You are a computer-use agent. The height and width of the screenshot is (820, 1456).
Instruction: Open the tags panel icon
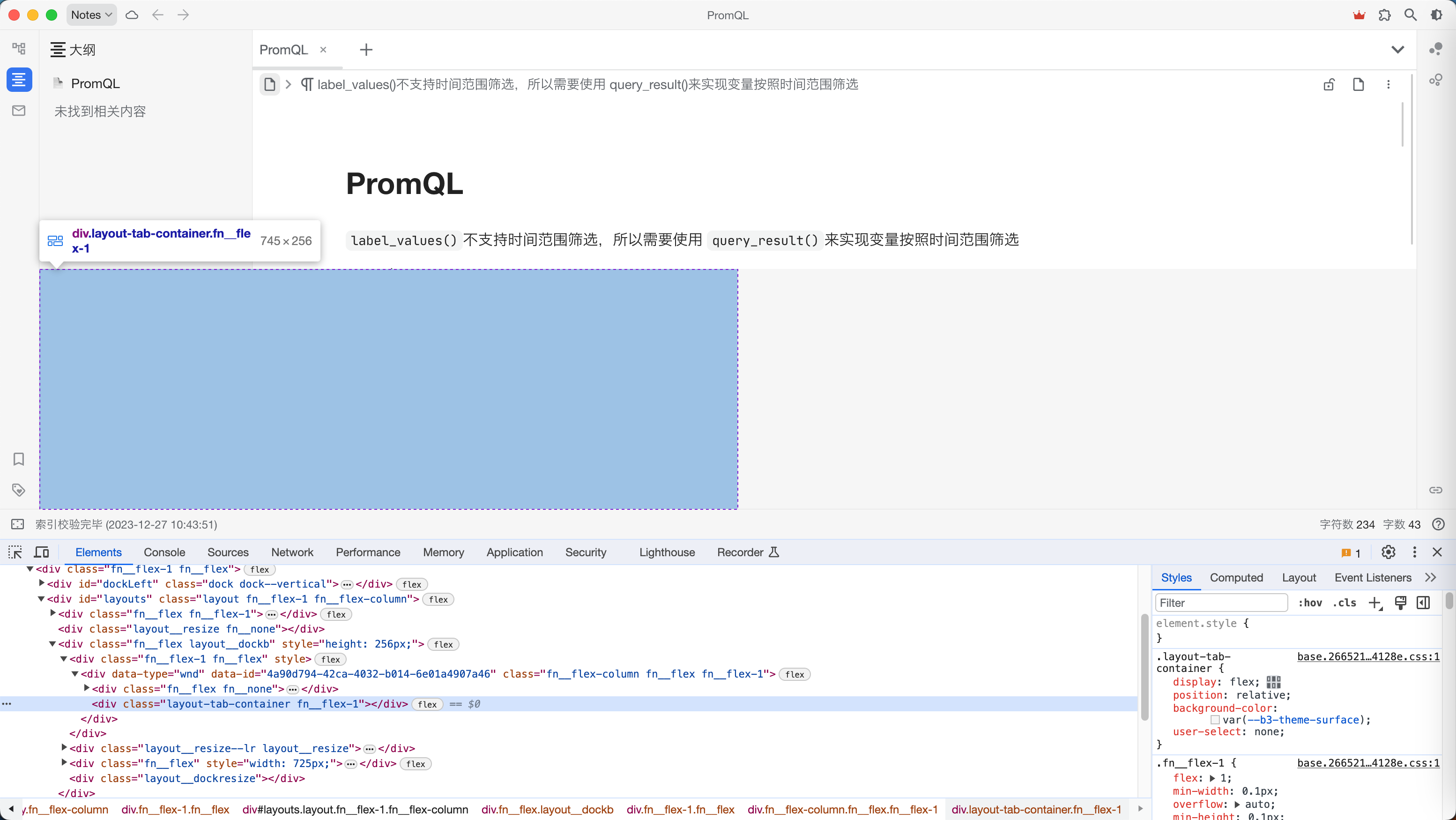(19, 490)
